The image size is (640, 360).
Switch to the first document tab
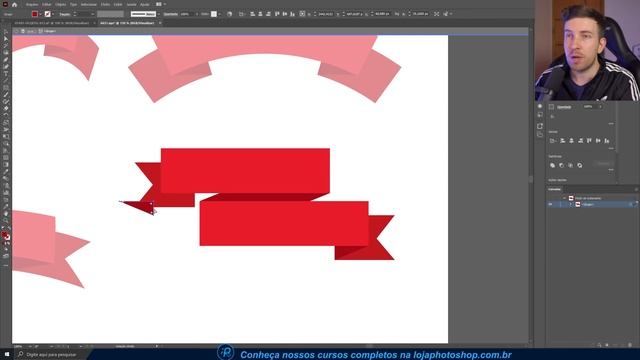click(x=52, y=23)
